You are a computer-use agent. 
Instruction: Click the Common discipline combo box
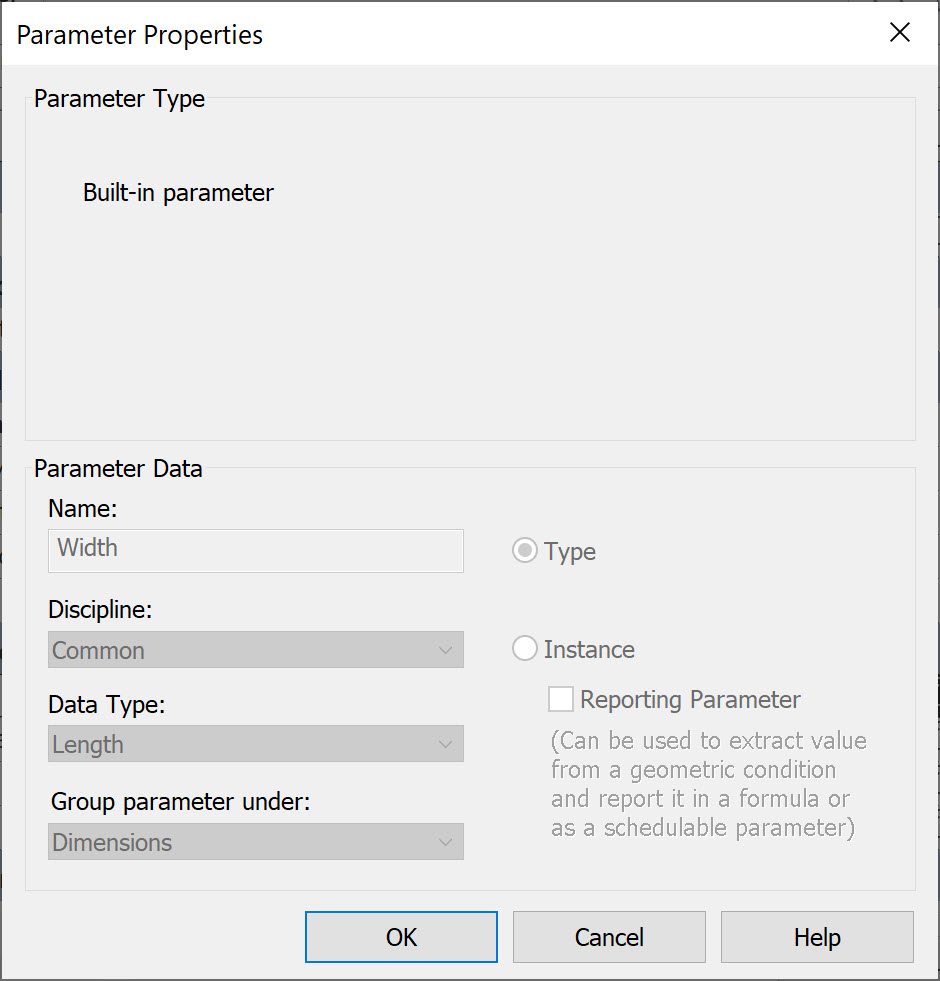coord(255,649)
